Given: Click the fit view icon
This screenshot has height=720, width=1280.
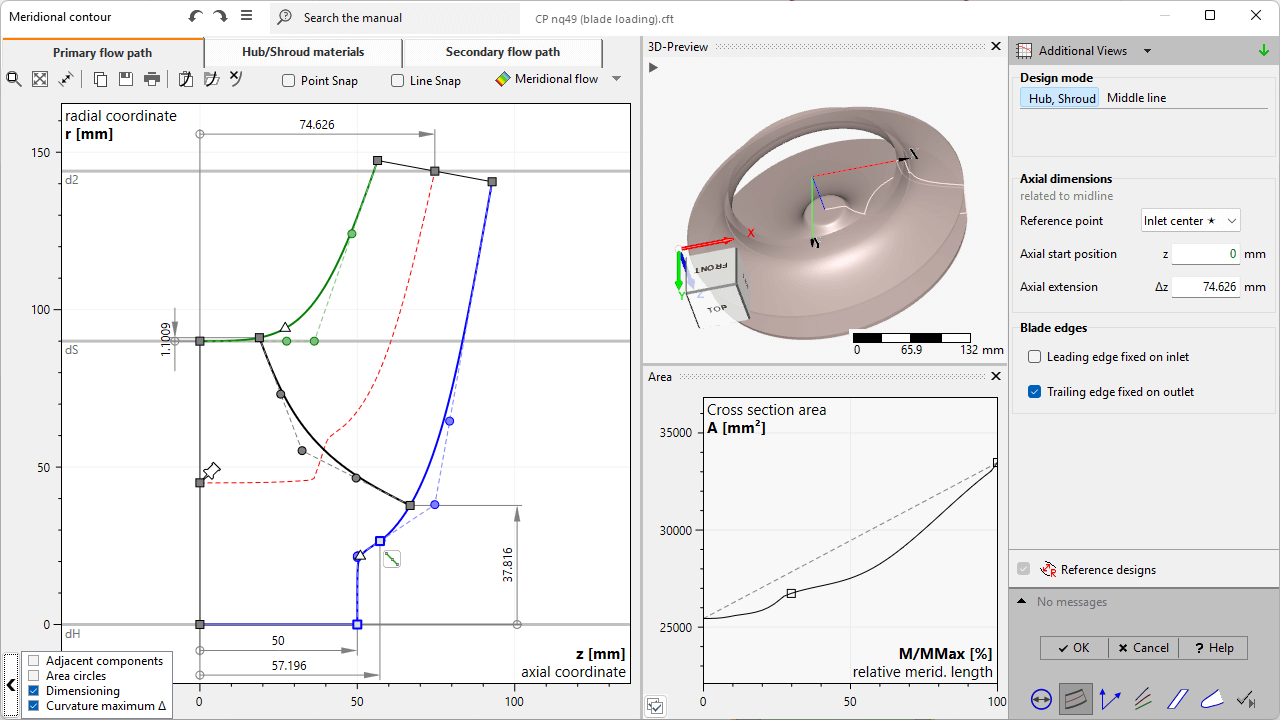Looking at the screenshot, I should pyautogui.click(x=40, y=80).
